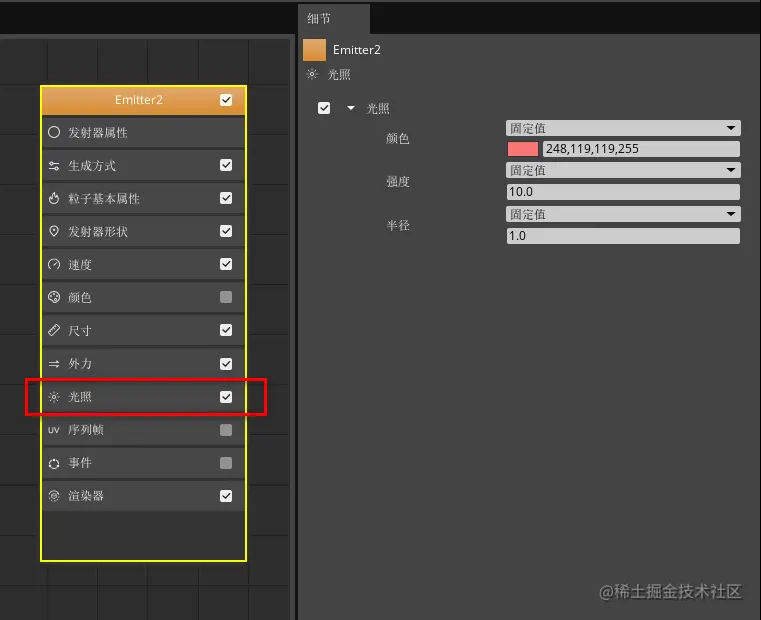Select the 事件 module row

tap(144, 463)
